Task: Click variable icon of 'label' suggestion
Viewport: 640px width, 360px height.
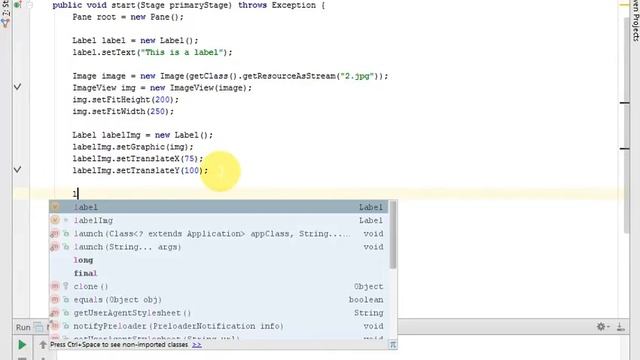Action: click(55, 207)
